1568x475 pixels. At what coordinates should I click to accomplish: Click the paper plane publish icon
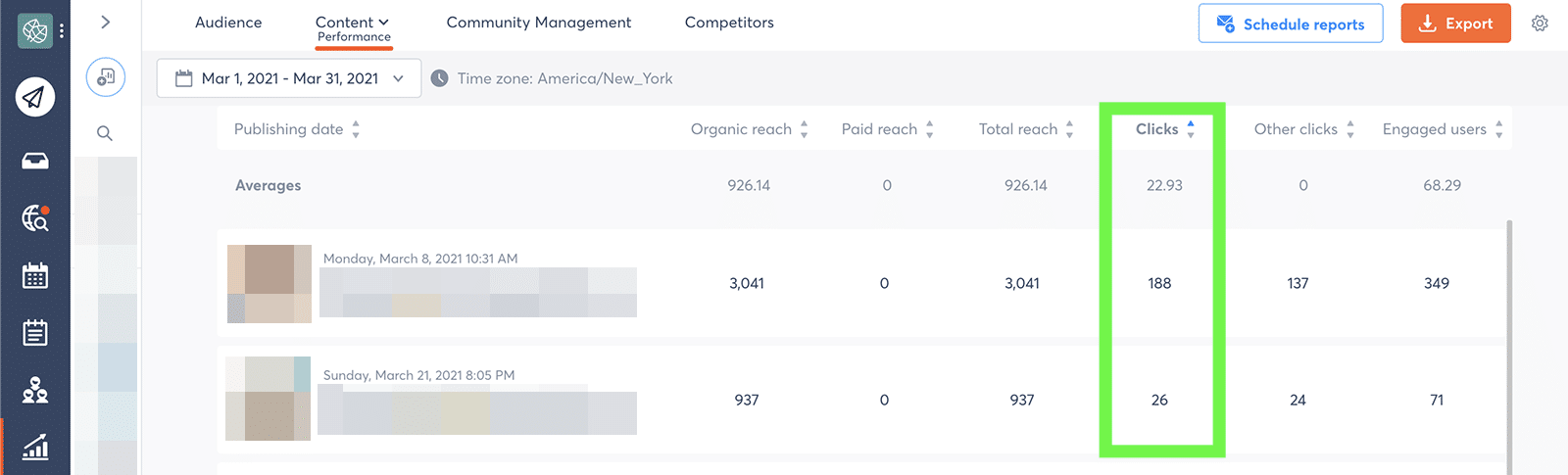coord(35,97)
